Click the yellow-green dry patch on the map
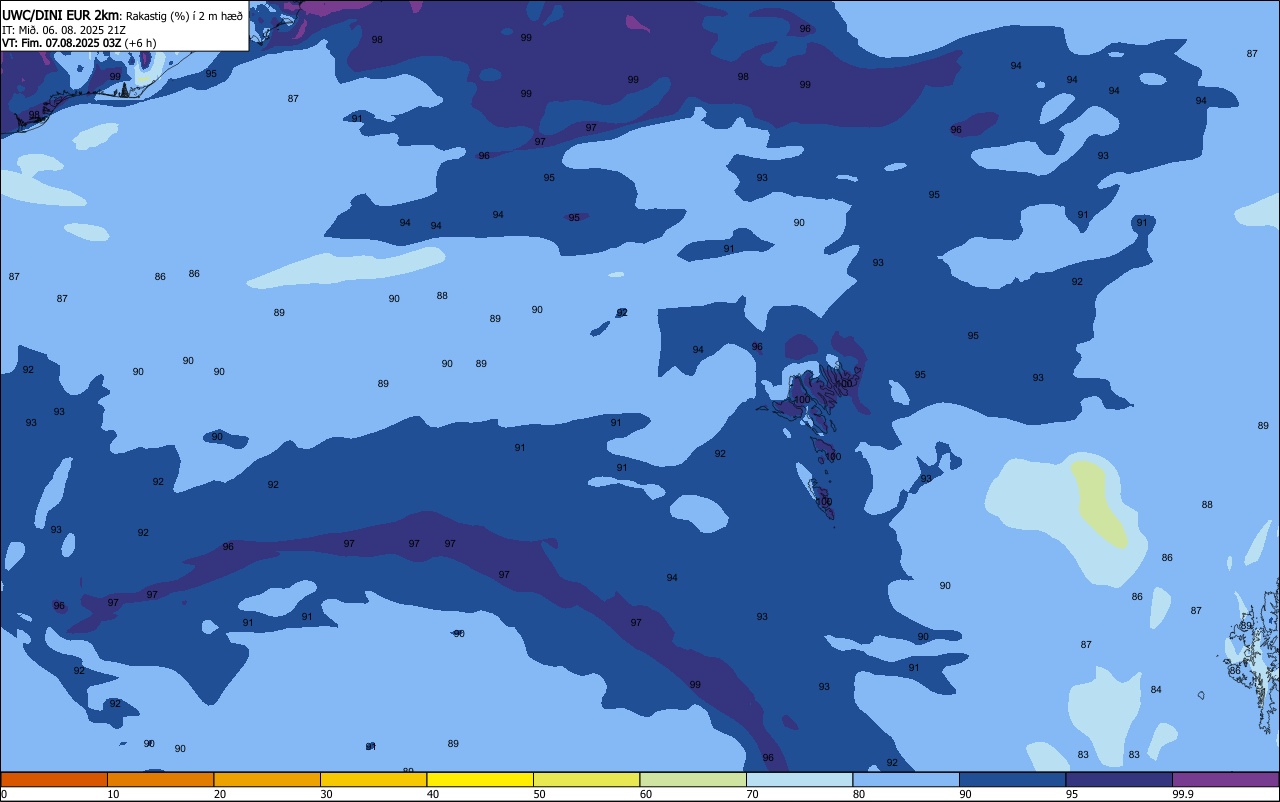1280x802 pixels. pos(1099,503)
